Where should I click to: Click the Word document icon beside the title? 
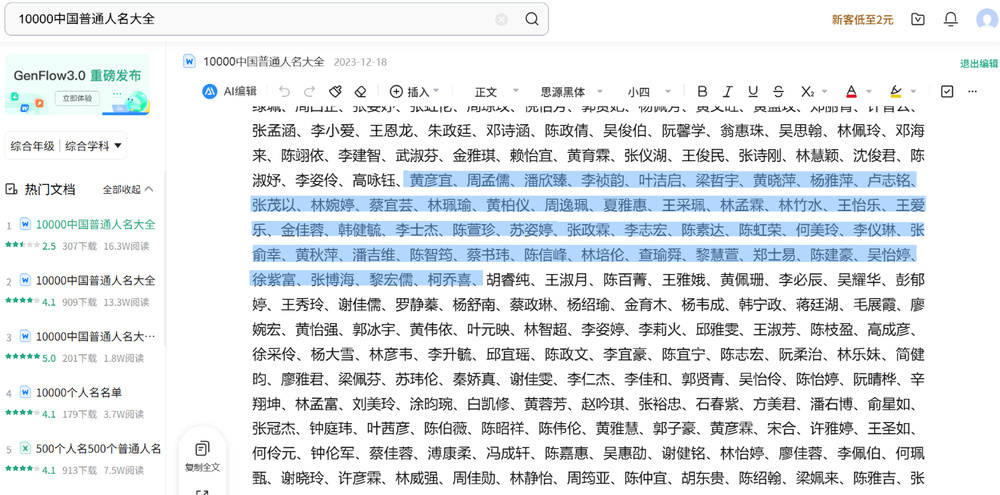coord(189,61)
